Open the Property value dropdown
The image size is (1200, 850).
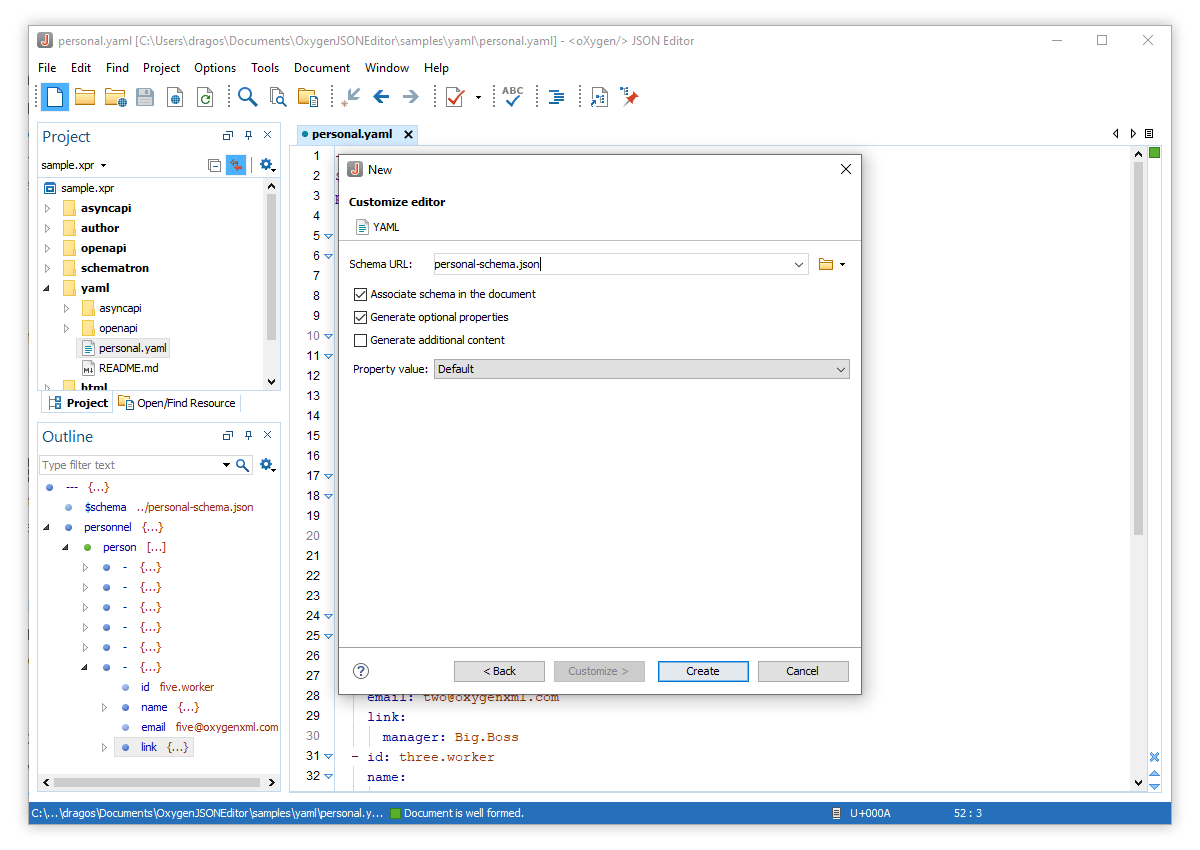coord(641,369)
